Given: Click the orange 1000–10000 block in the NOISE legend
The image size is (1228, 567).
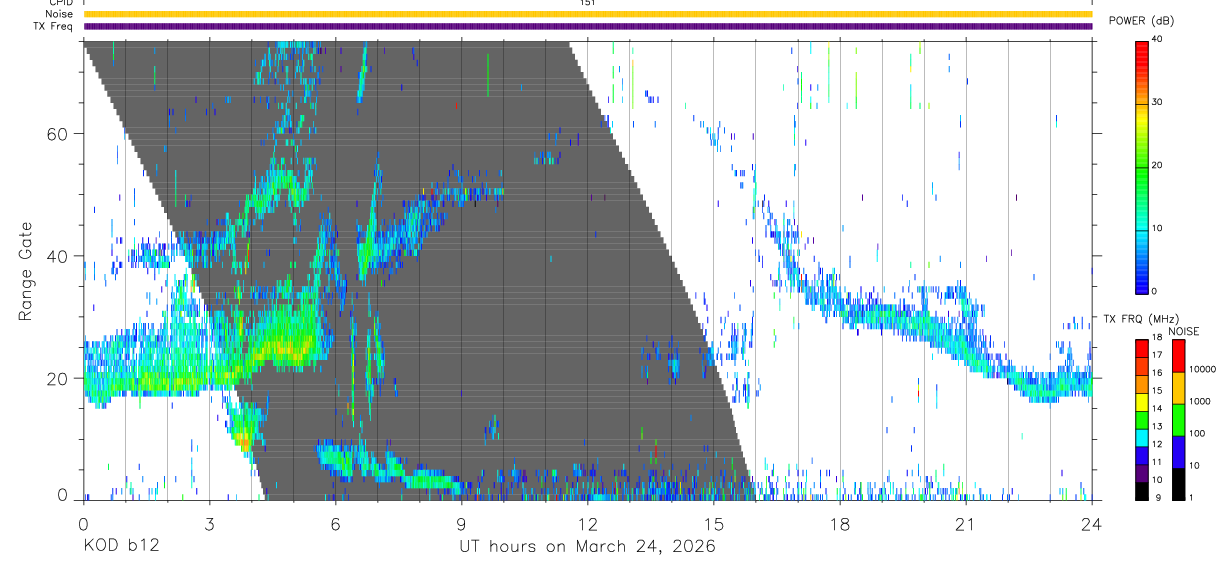Looking at the screenshot, I should [x=1178, y=388].
